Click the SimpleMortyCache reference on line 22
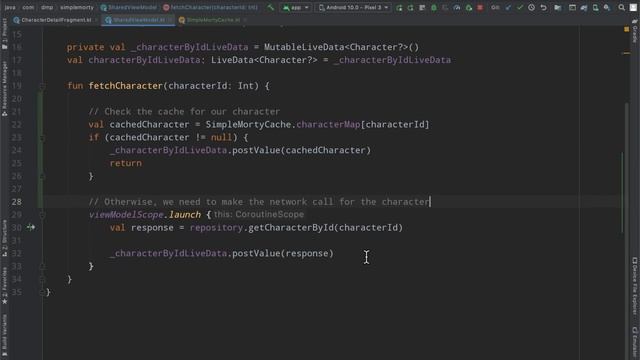Image resolution: width=640 pixels, height=360 pixels. pos(248,124)
